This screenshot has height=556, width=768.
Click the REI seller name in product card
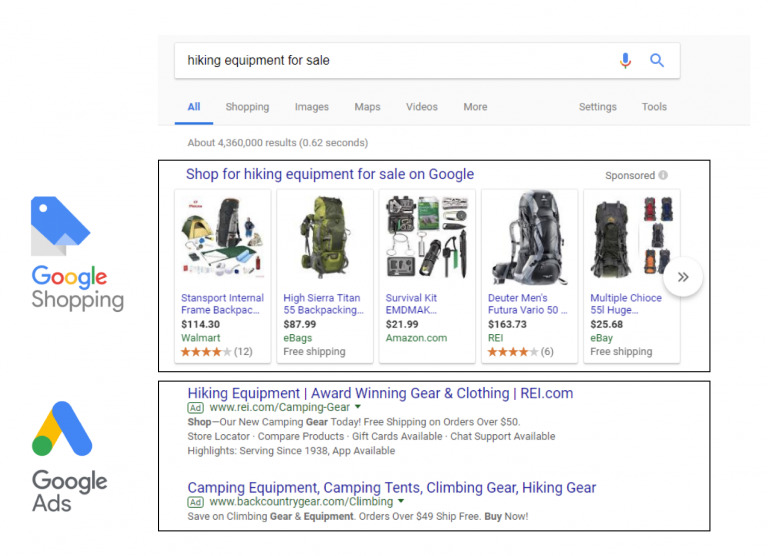[x=495, y=338]
